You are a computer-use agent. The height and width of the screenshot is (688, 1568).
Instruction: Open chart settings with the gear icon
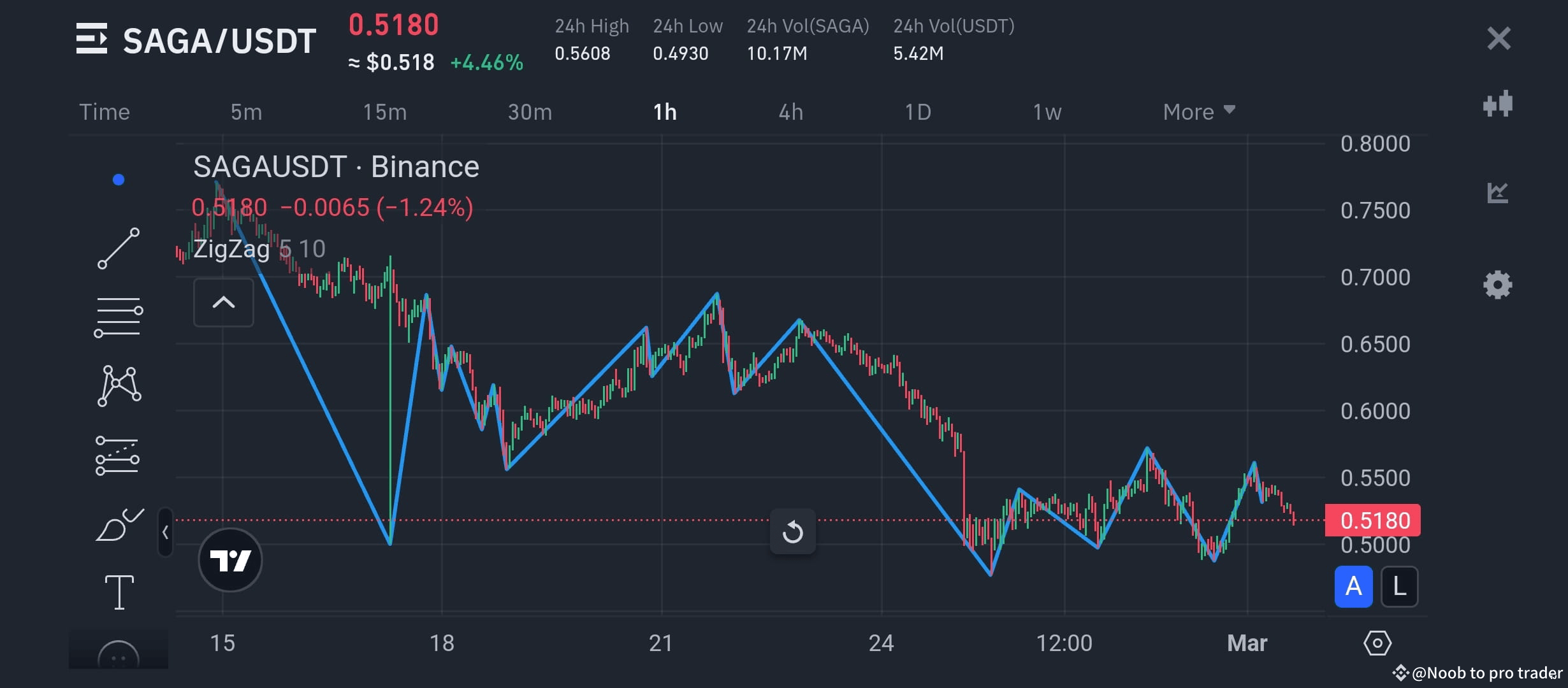(1497, 285)
